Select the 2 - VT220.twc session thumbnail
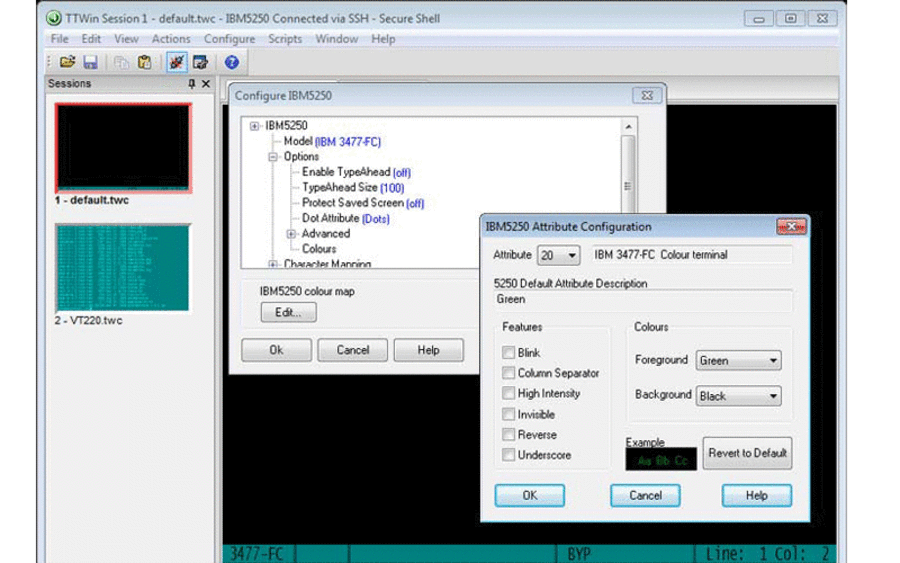The width and height of the screenshot is (900, 563). pos(122,267)
